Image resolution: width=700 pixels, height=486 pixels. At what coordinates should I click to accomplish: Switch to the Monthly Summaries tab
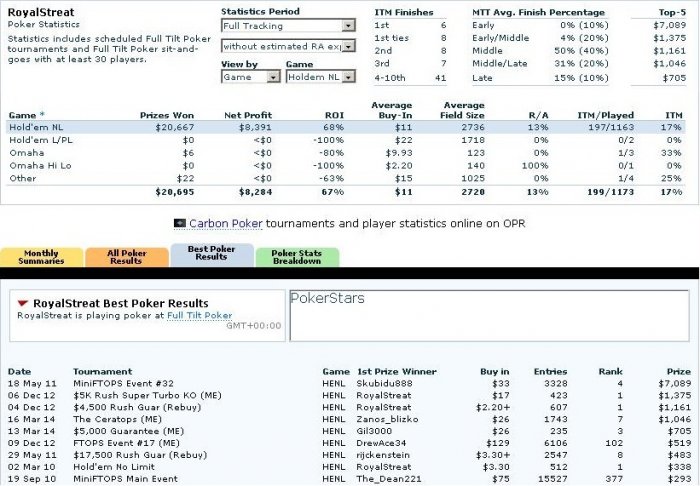click(x=42, y=257)
